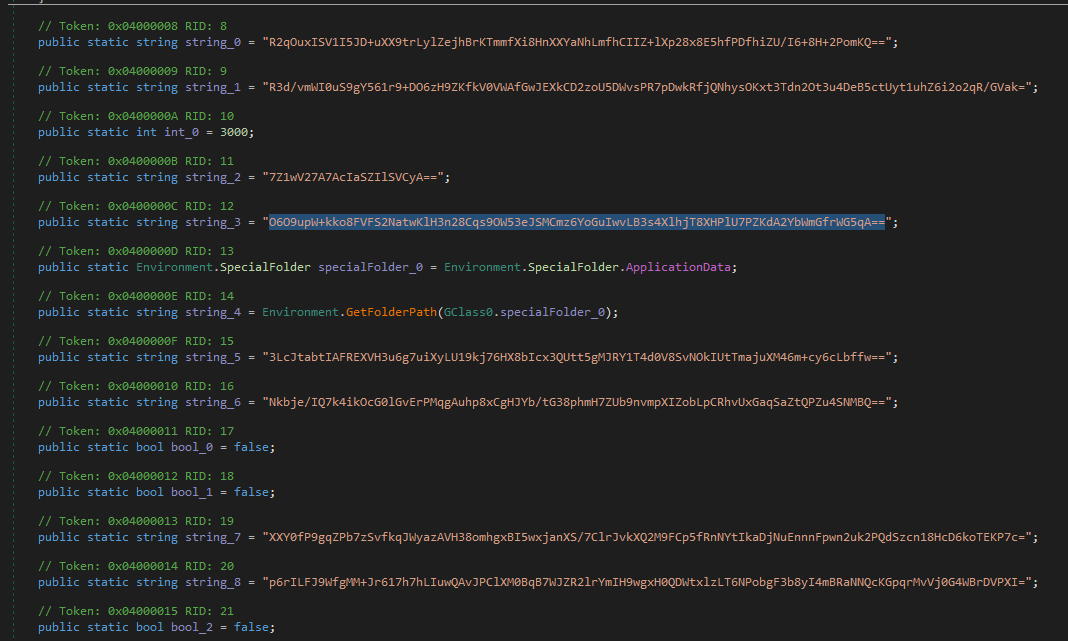Click the false value of bool_2
This screenshot has height=641, width=1068.
(x=251, y=627)
